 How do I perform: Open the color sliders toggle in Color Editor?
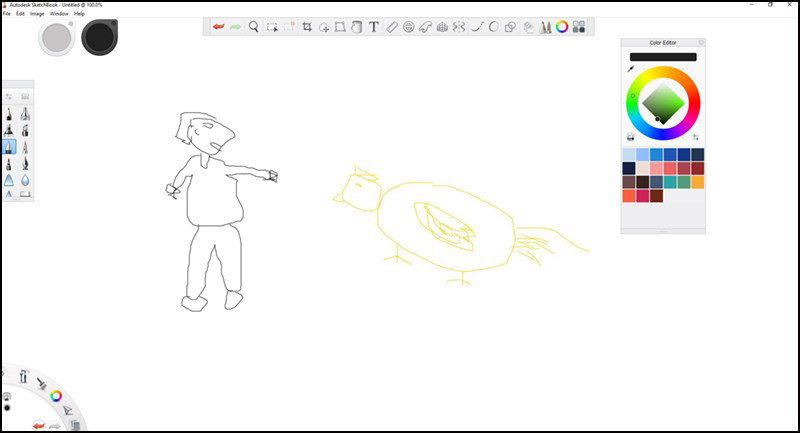(696, 137)
